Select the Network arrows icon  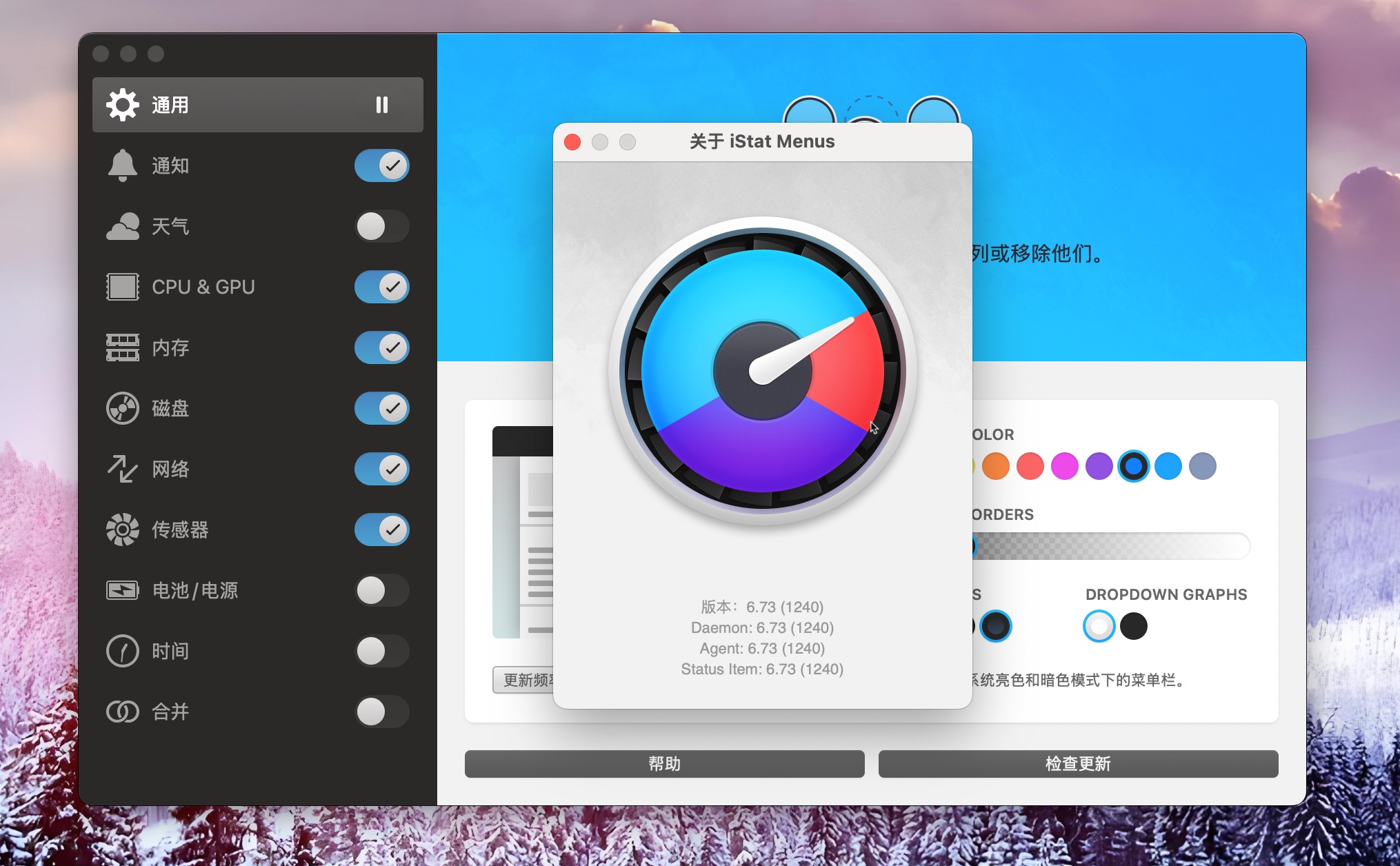coord(123,469)
